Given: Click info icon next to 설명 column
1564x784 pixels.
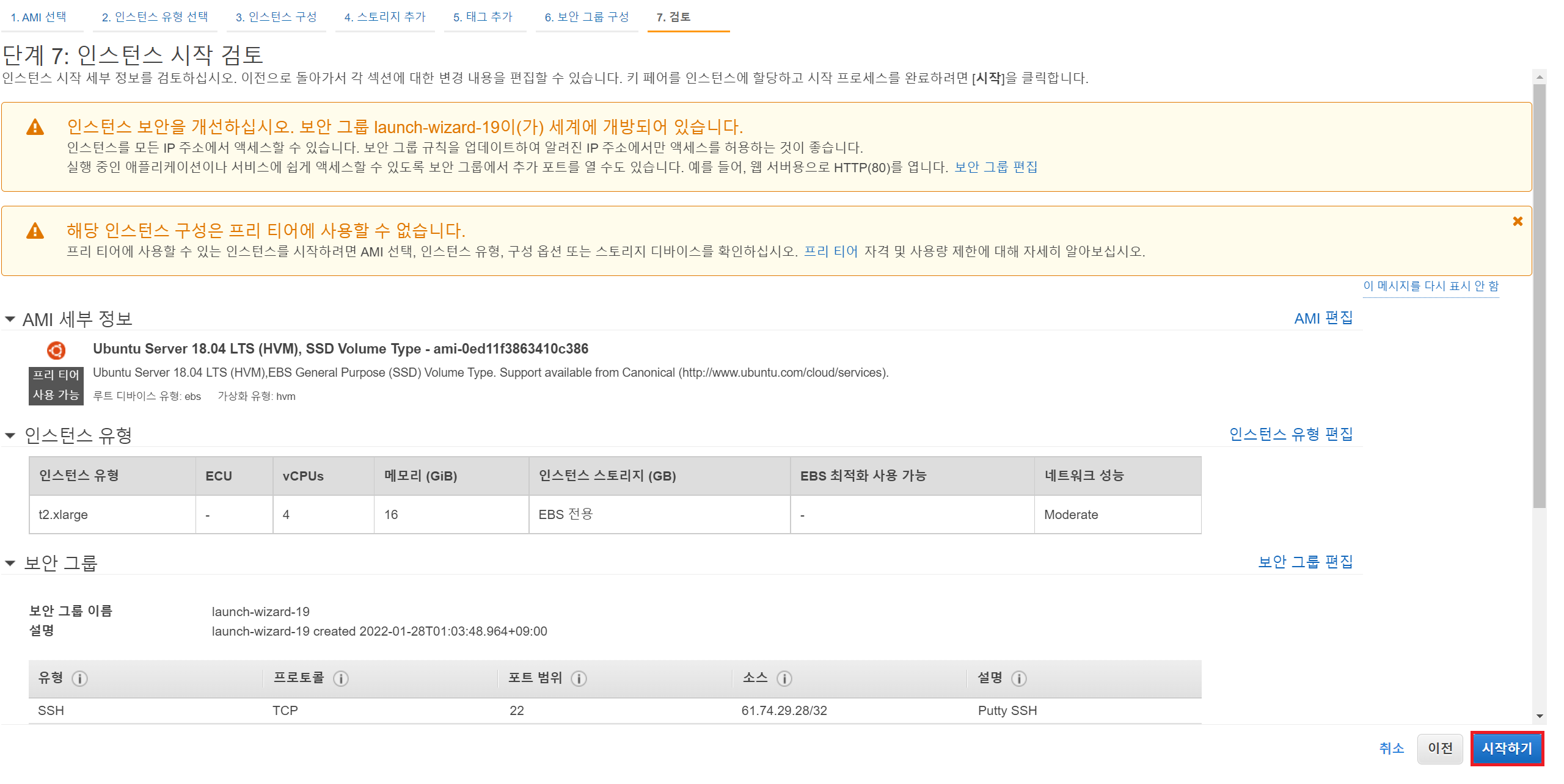Looking at the screenshot, I should click(x=1019, y=678).
